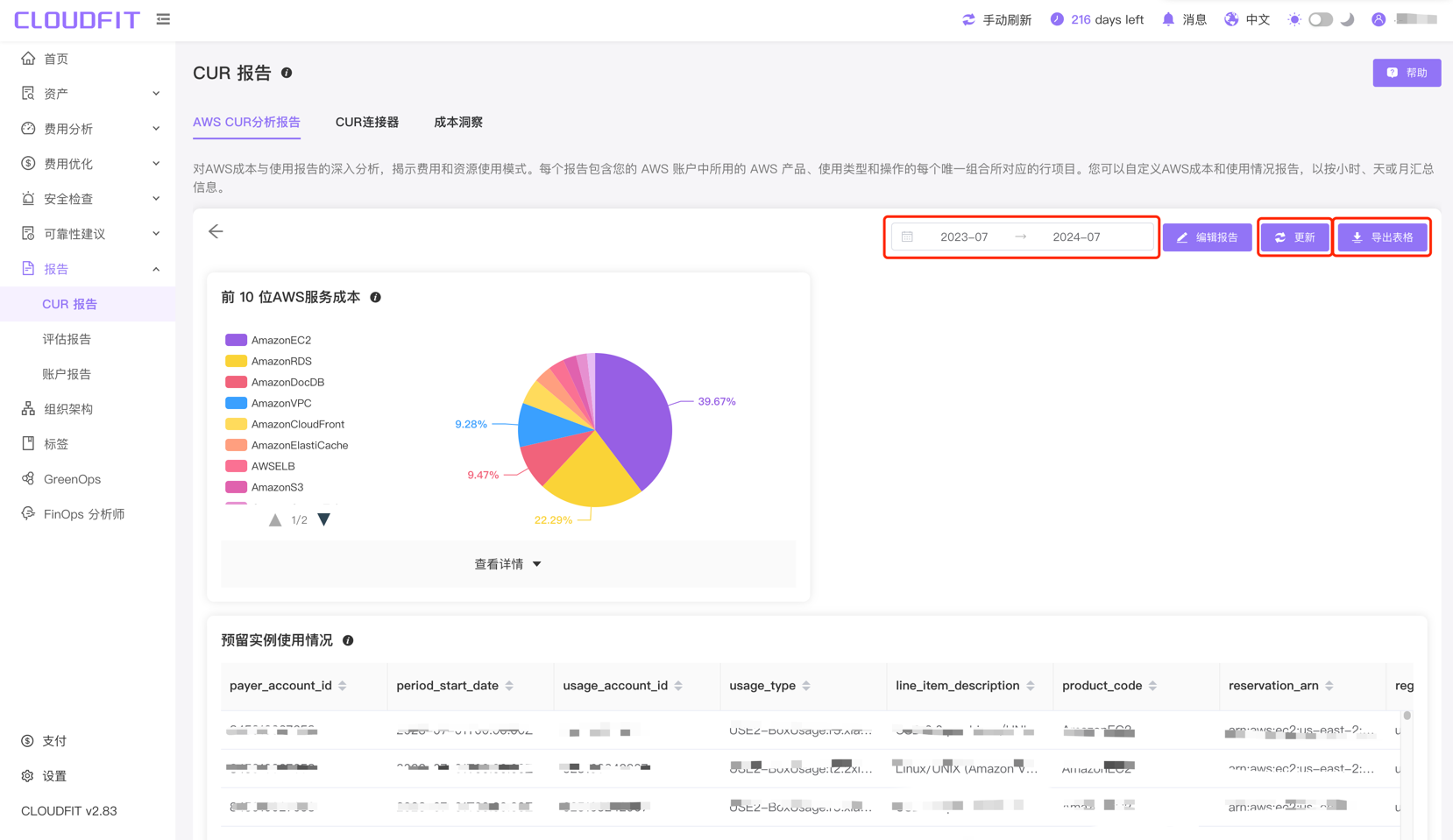Open notifications bell icon
The width and height of the screenshot is (1453, 840).
click(1168, 19)
